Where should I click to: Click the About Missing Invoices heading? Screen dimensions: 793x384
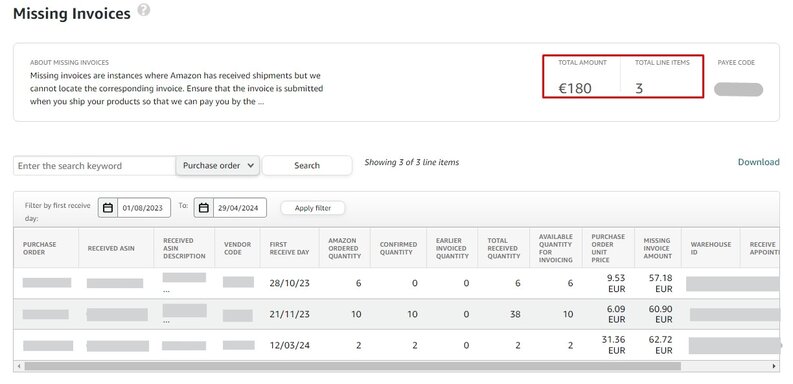click(x=69, y=63)
